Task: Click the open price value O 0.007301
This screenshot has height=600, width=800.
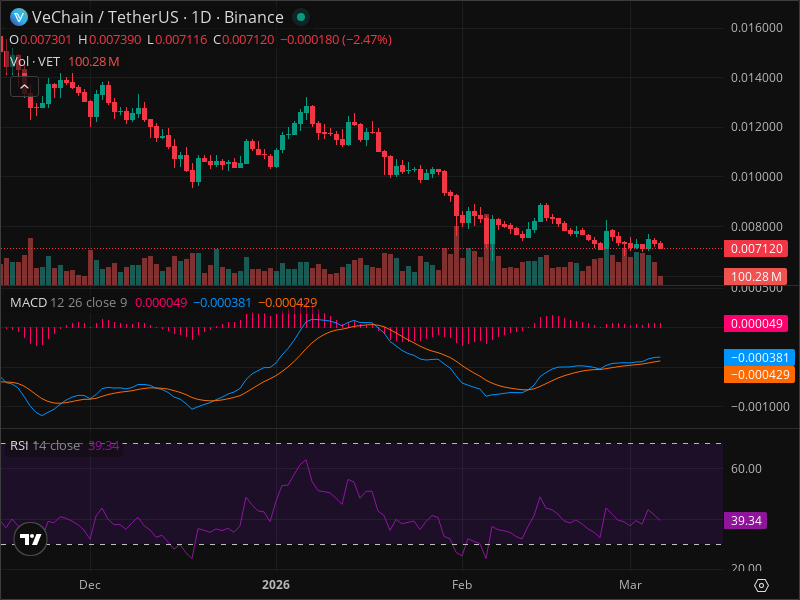Action: click(40, 40)
